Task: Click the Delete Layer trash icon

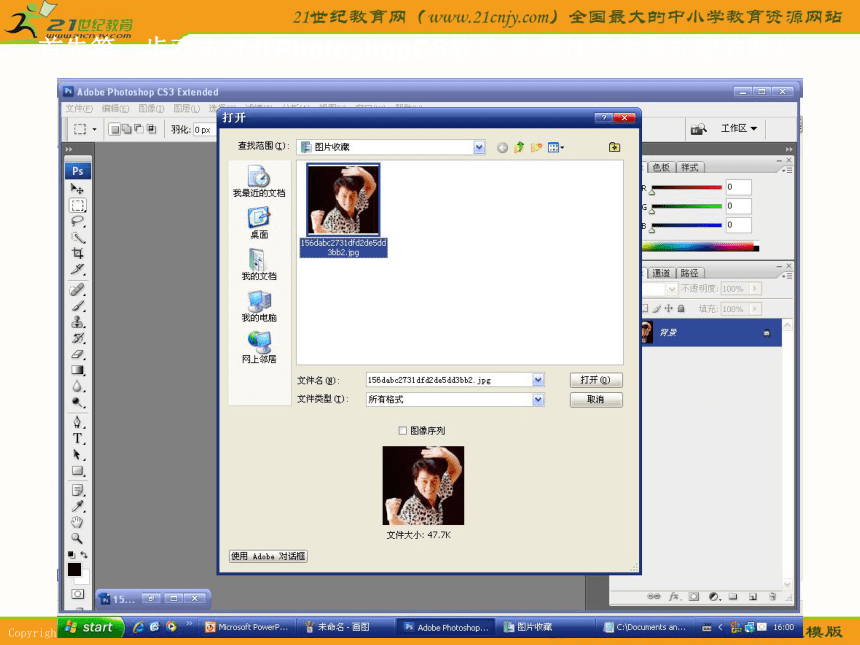Action: pyautogui.click(x=773, y=596)
